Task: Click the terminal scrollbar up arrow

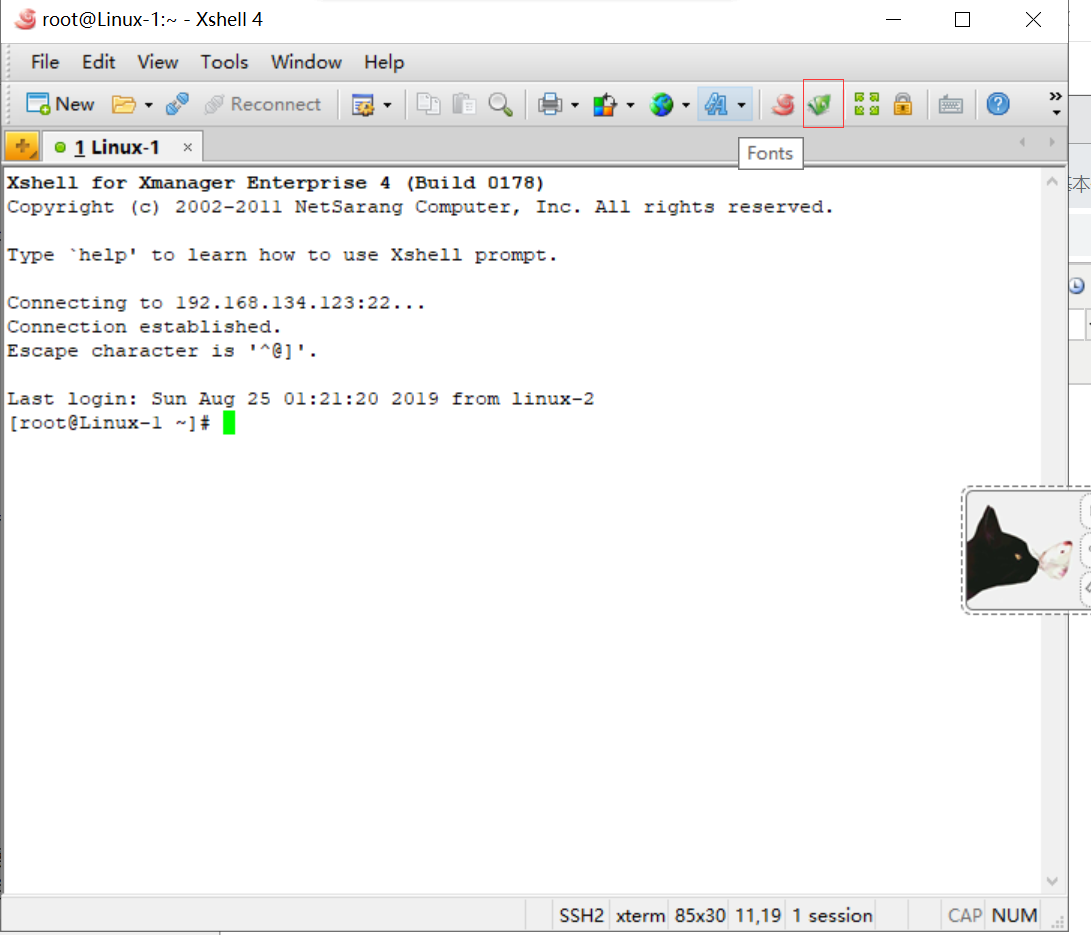Action: [1052, 182]
